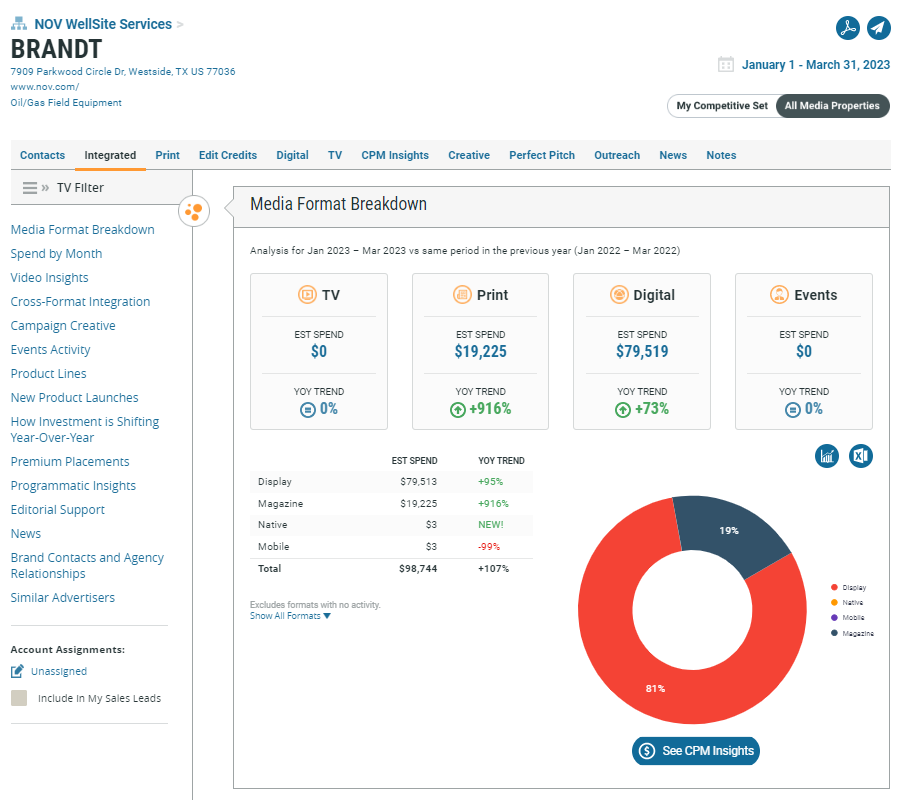The image size is (915, 800).
Task: Click TV YOY flat trend icon
Action: 308,410
